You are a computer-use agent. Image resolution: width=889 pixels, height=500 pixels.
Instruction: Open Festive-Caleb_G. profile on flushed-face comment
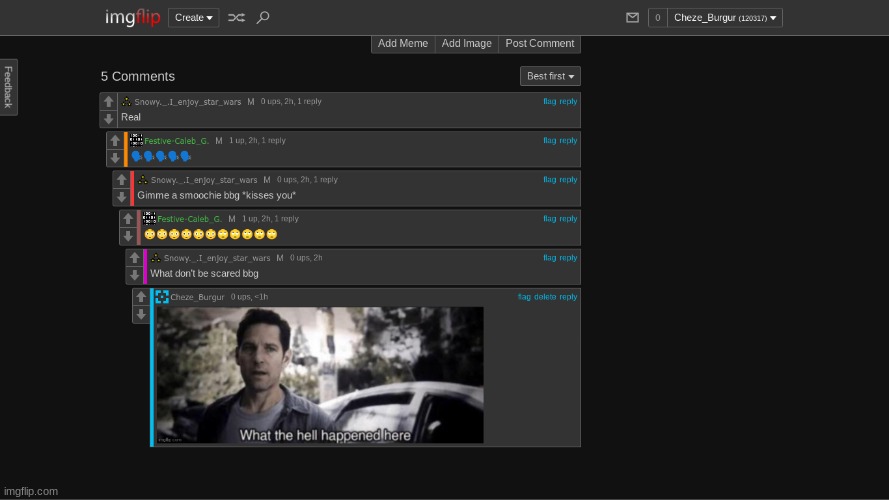189,219
